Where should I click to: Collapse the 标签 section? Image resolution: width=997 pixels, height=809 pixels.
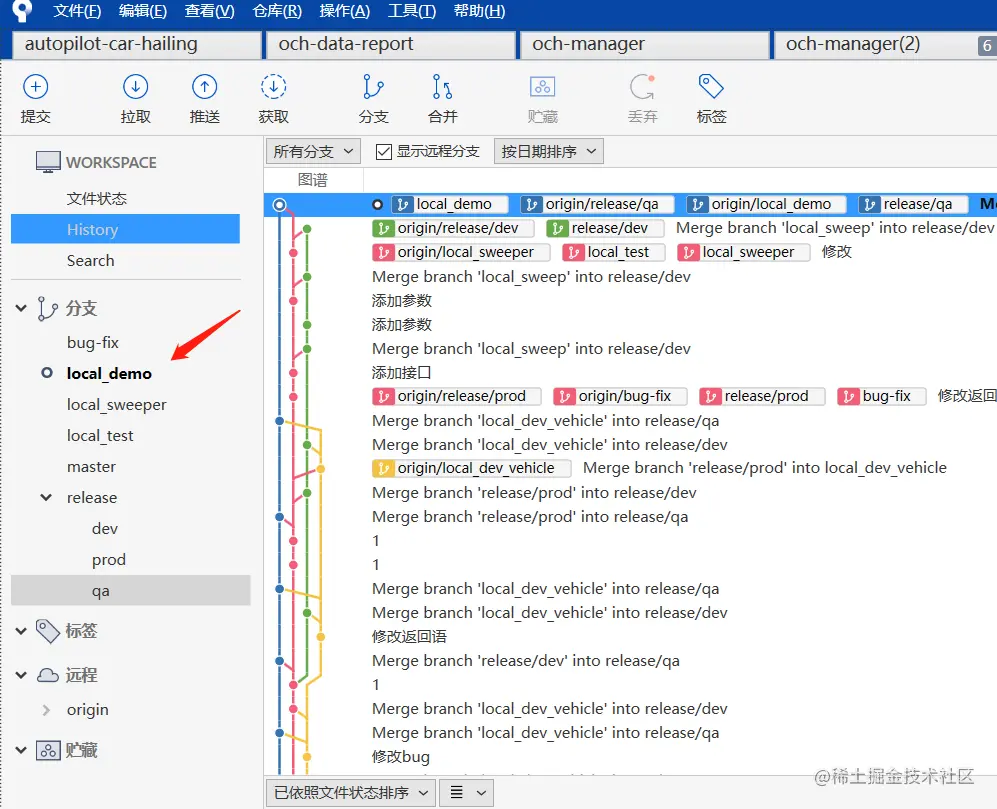point(21,631)
